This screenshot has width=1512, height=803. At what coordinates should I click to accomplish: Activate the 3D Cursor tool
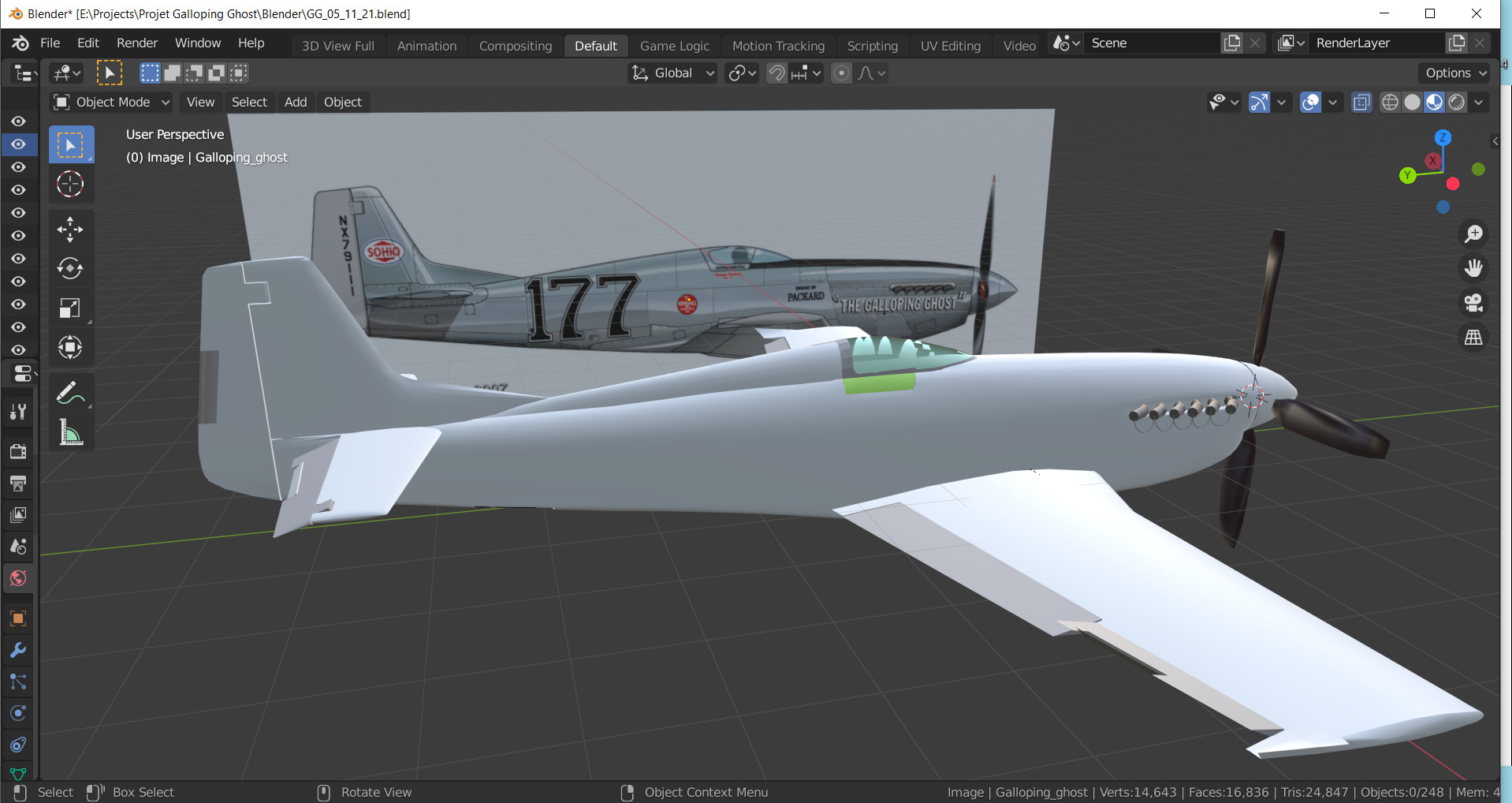[71, 184]
